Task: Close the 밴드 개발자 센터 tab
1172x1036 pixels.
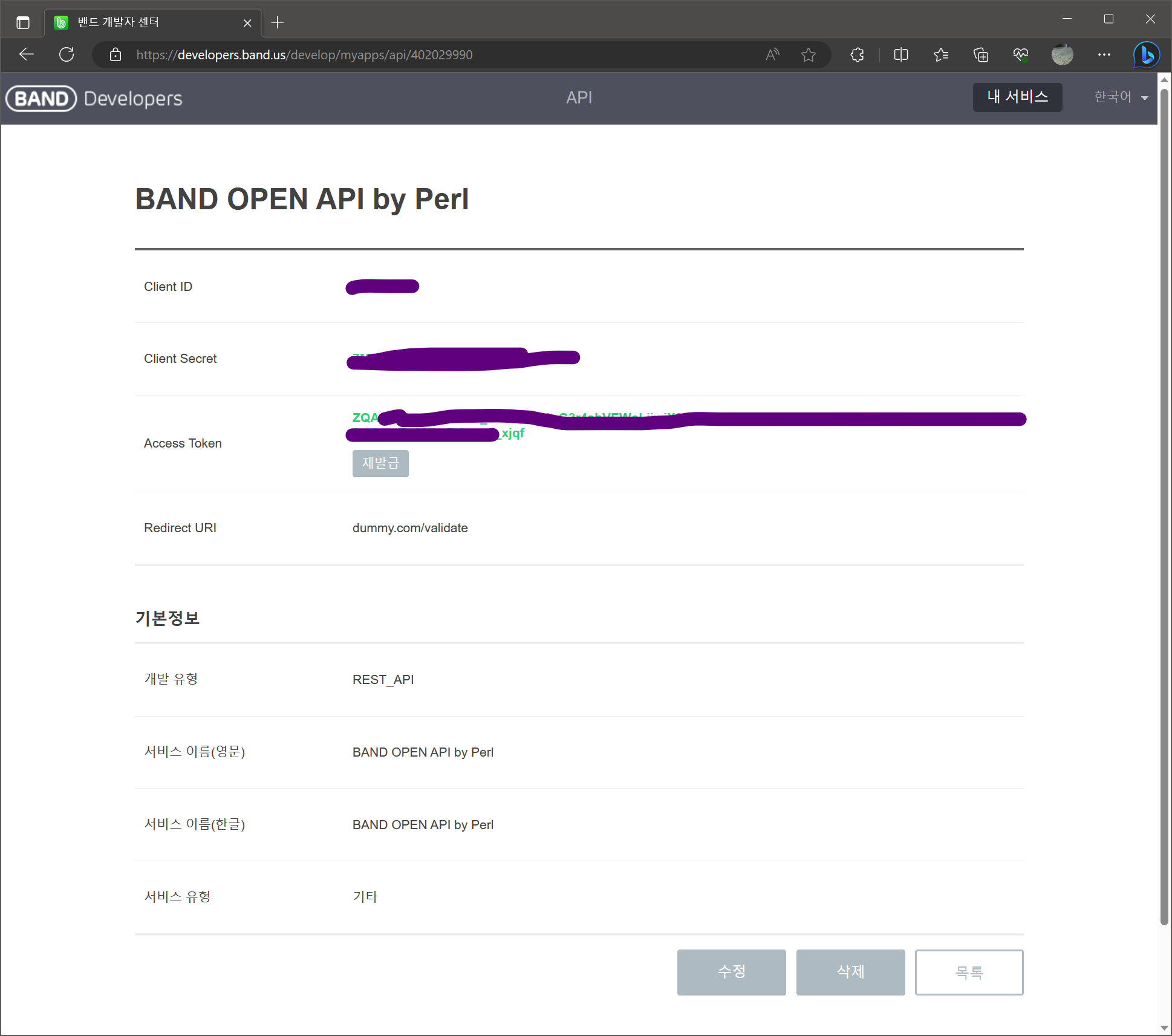Action: 247,23
